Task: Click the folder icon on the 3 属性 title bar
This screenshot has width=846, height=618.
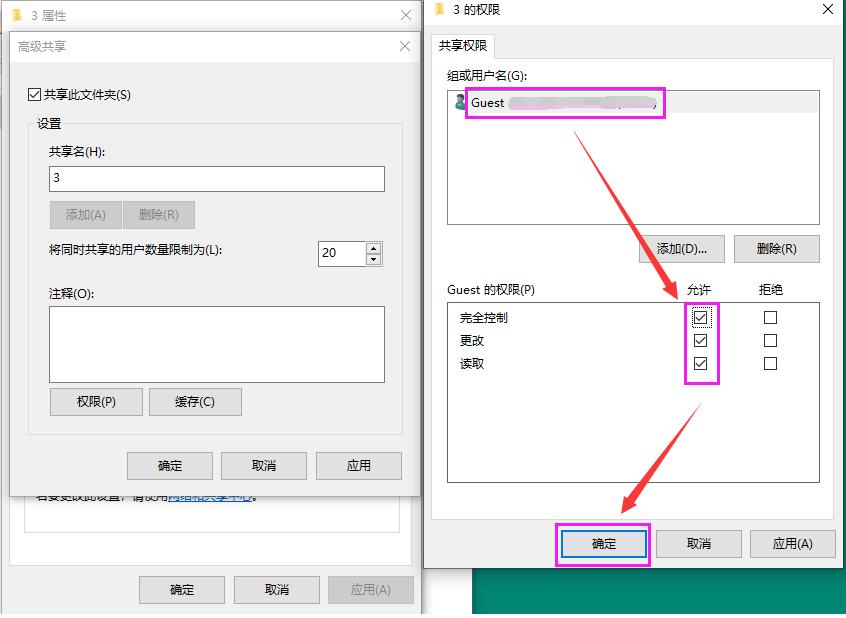Action: point(16,15)
